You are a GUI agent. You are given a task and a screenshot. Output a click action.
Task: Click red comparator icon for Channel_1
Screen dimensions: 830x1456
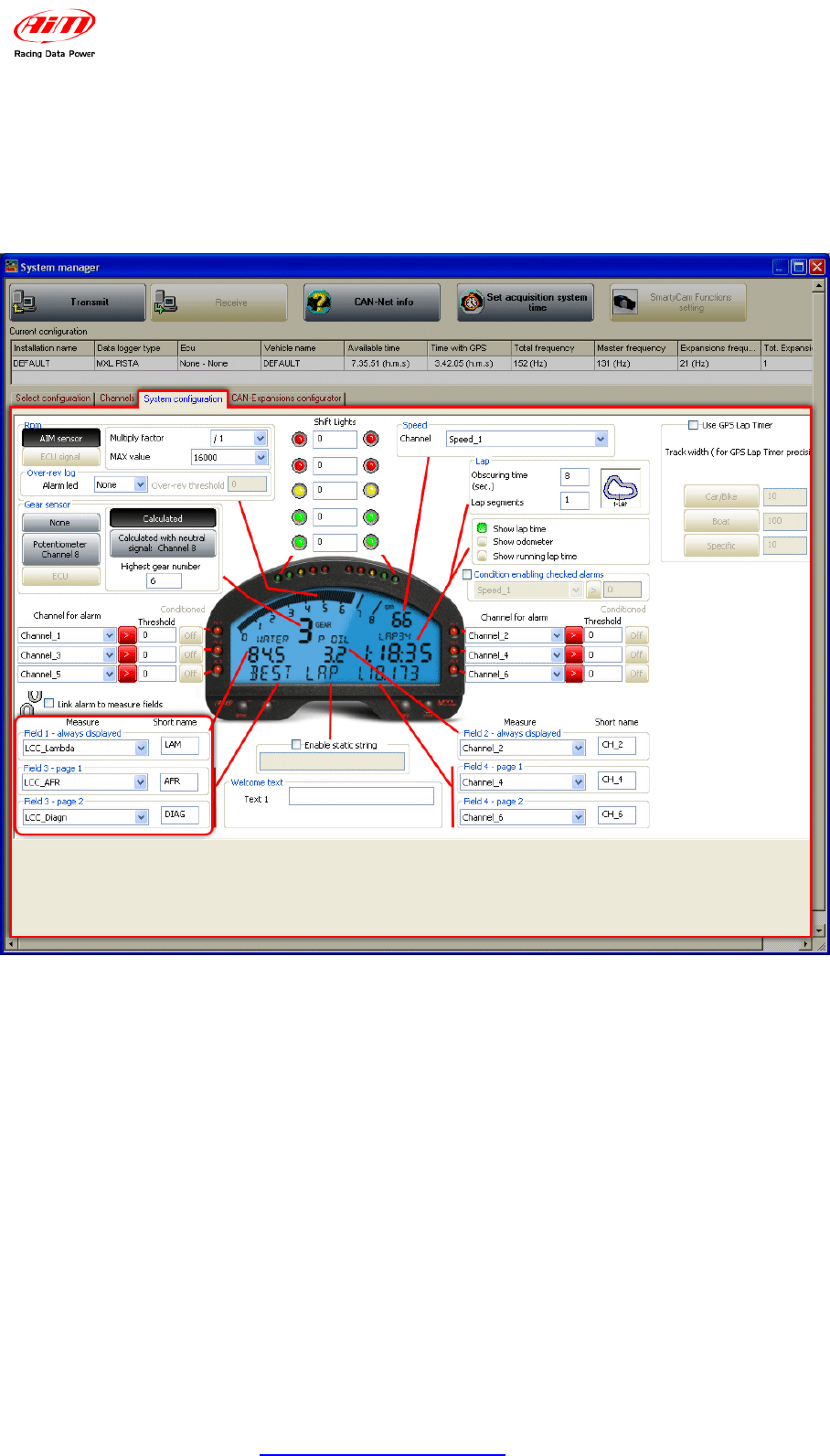pos(127,635)
